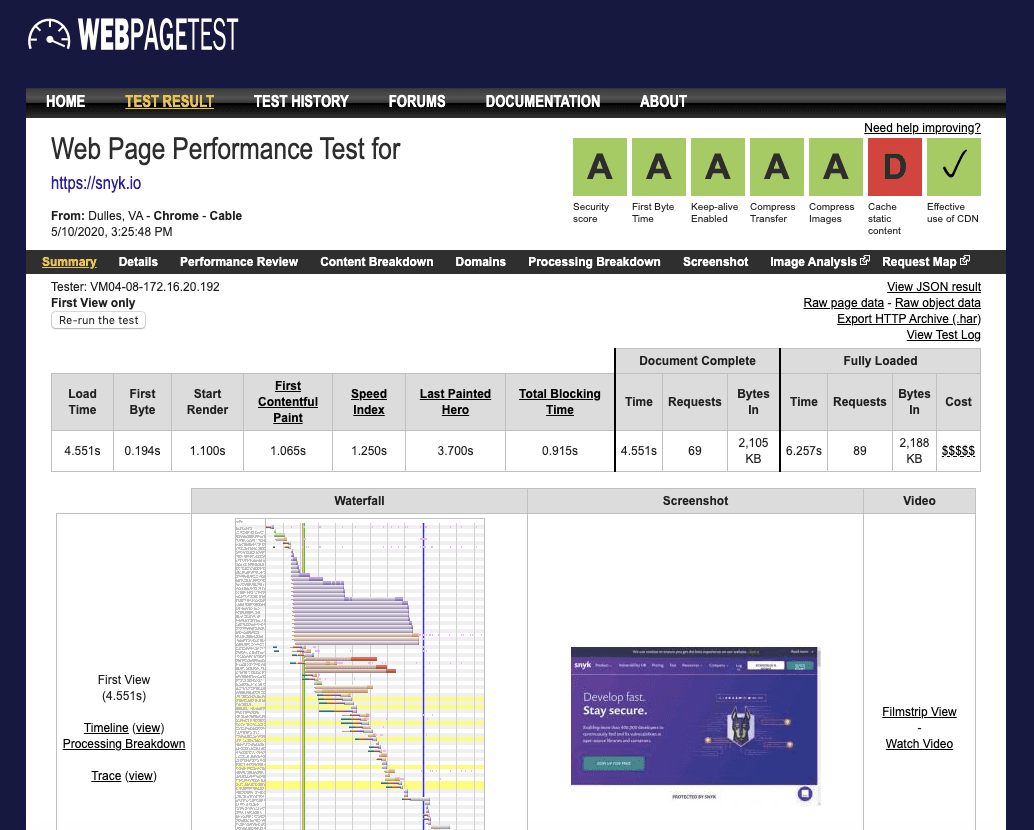
Task: Click the (view) link next to Timeline
Action: [x=148, y=727]
